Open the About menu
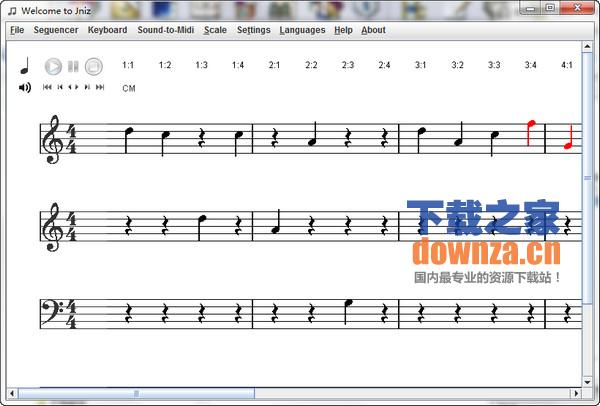This screenshot has width=600, height=406. point(373,30)
